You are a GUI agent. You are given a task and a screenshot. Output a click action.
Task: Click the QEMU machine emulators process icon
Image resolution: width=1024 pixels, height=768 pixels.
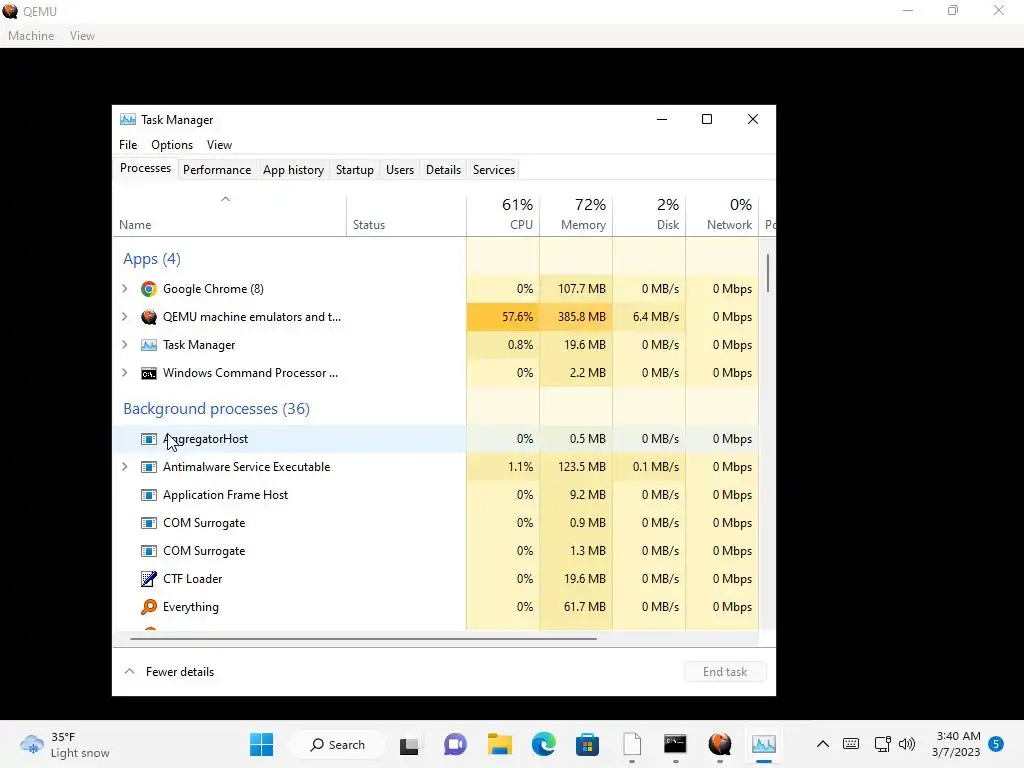[149, 317]
